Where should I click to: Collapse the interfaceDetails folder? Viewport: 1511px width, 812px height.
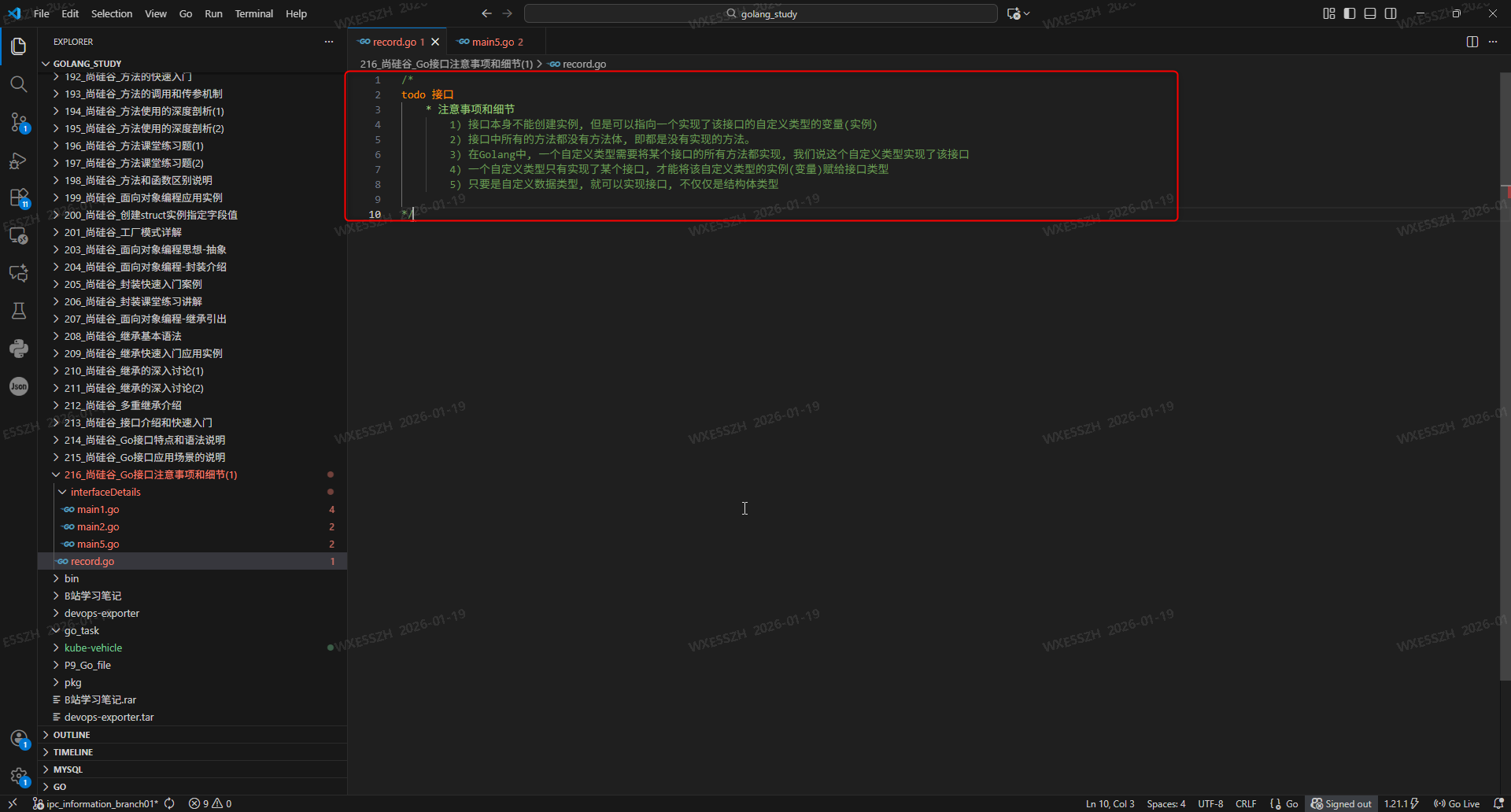click(105, 492)
